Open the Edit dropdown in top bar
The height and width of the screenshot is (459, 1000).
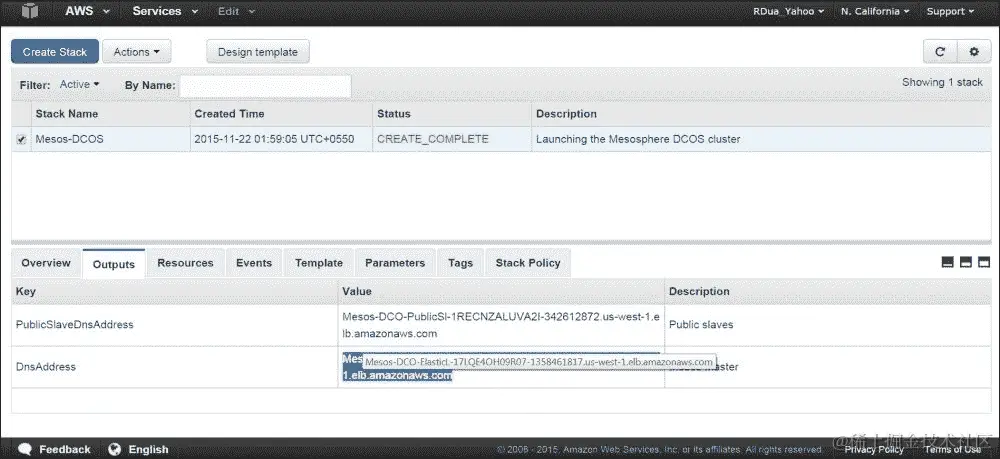click(237, 11)
